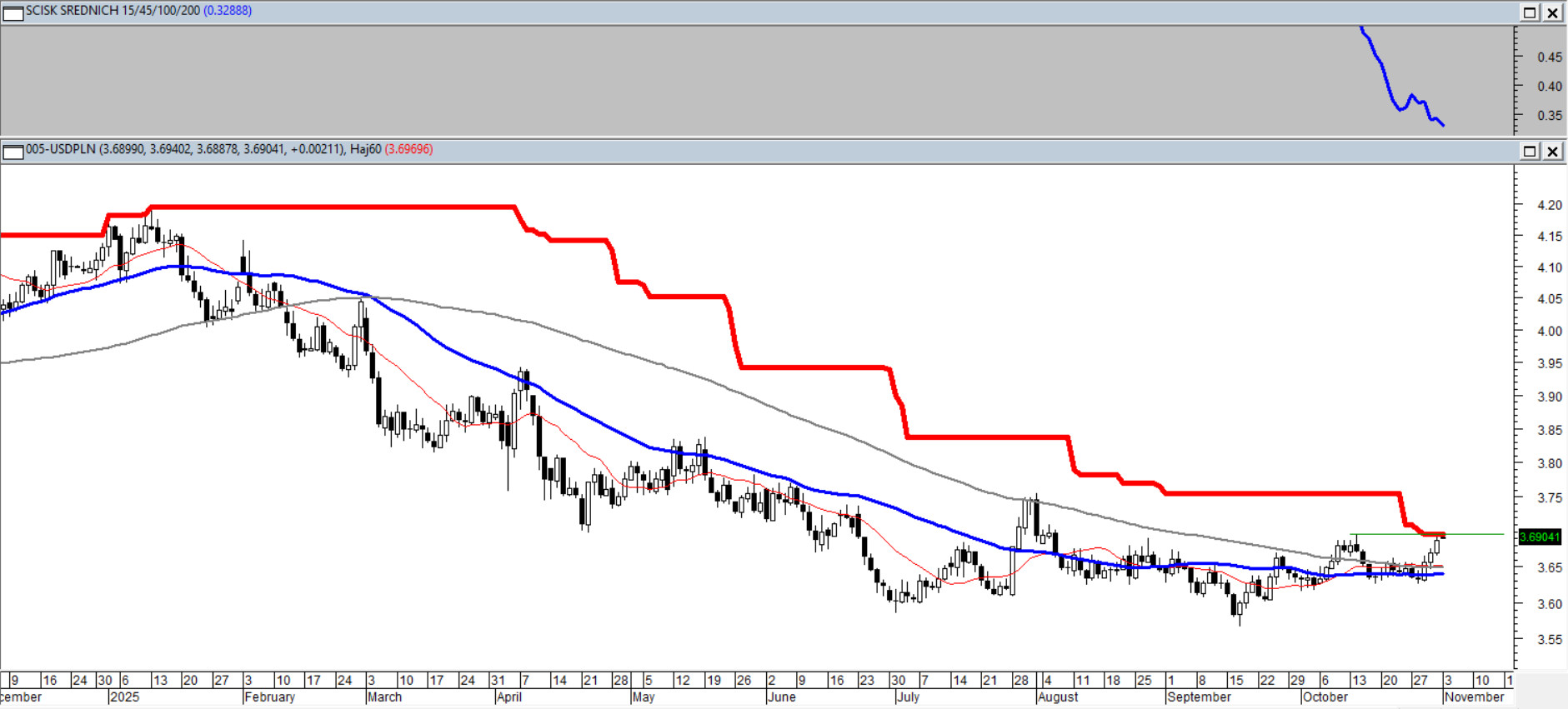Viewport: 1568px width, 709px height.
Task: Click the SCISK SREDNICH panel menu icon
Action: (x=13, y=12)
